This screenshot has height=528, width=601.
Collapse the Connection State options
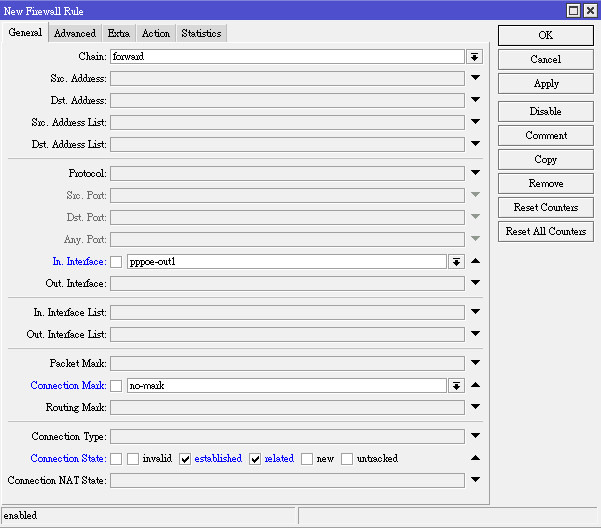click(475, 458)
